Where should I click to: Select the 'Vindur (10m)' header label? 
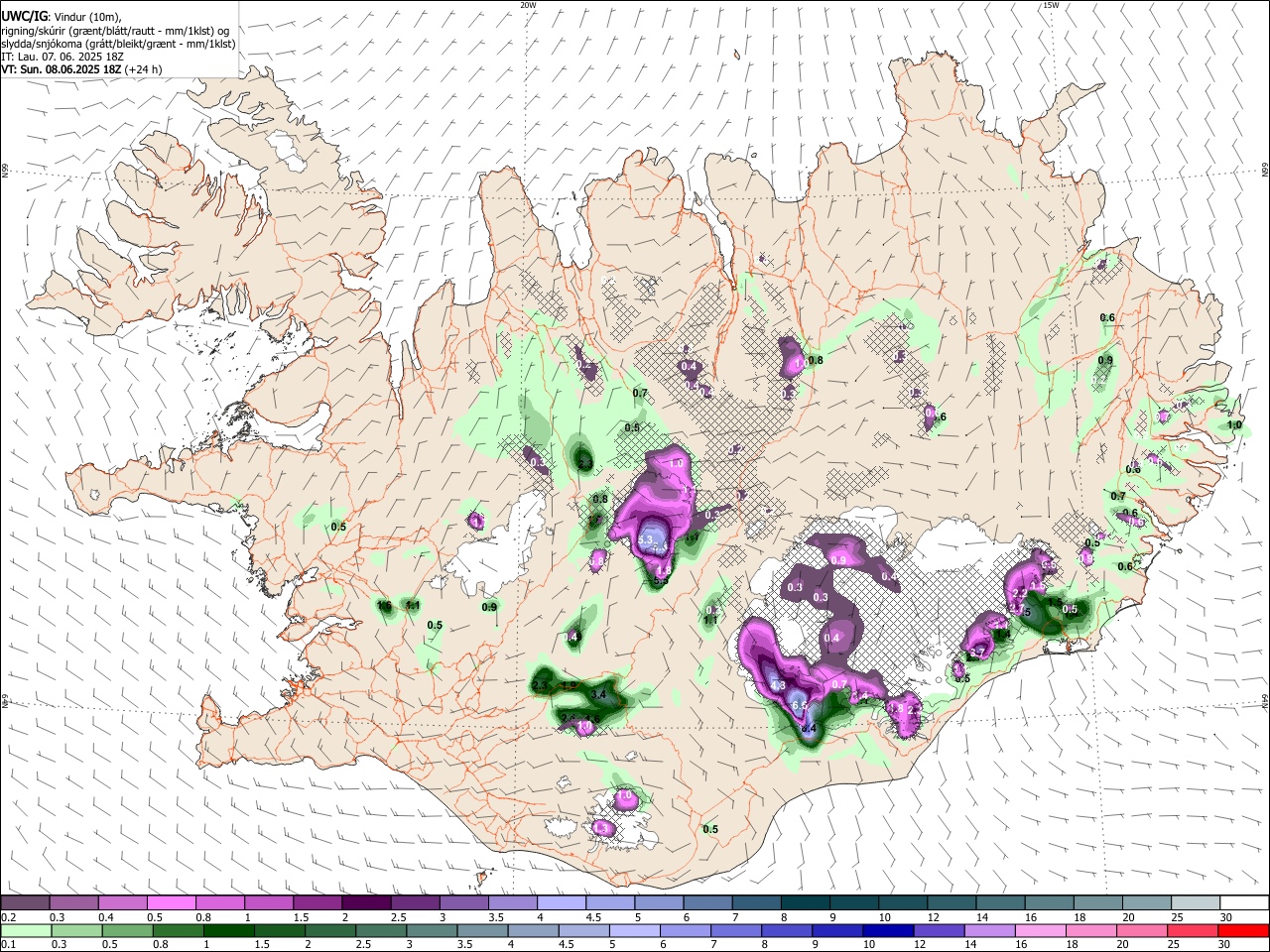(x=85, y=16)
